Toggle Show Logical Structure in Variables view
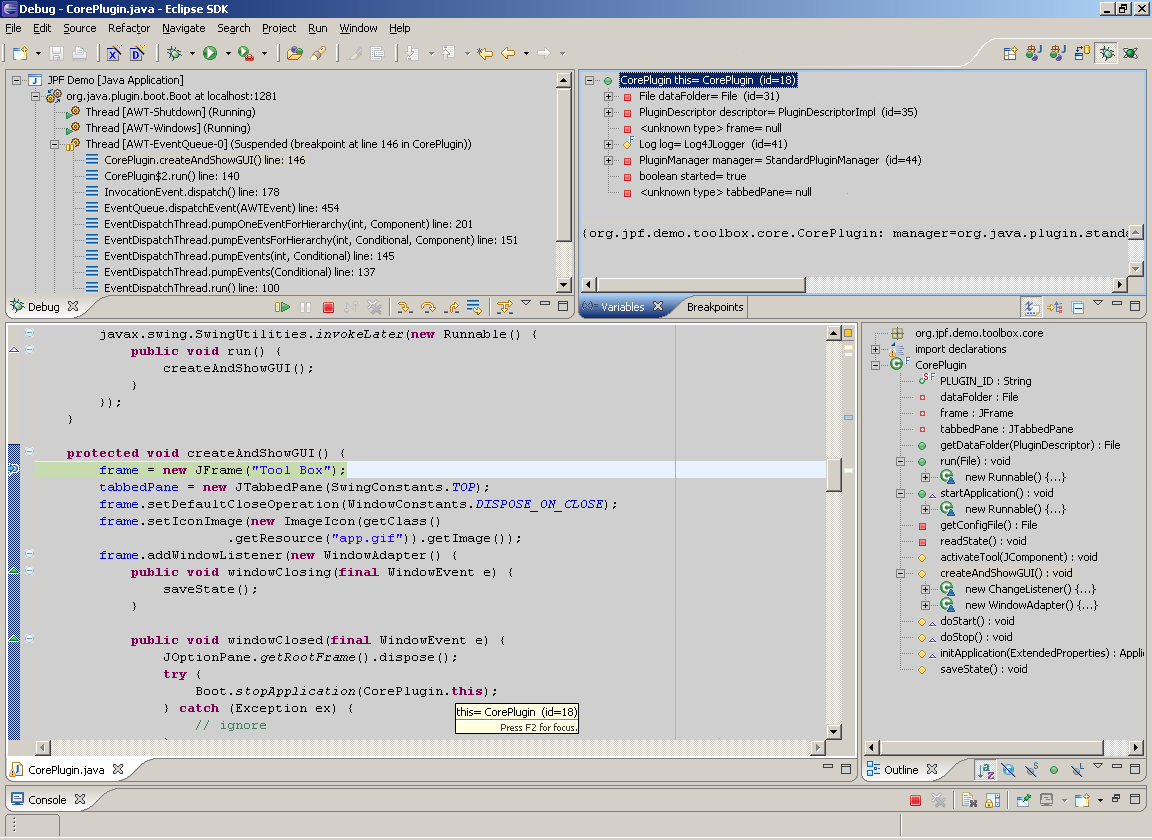Viewport: 1152px width, 840px height. tap(1055, 307)
